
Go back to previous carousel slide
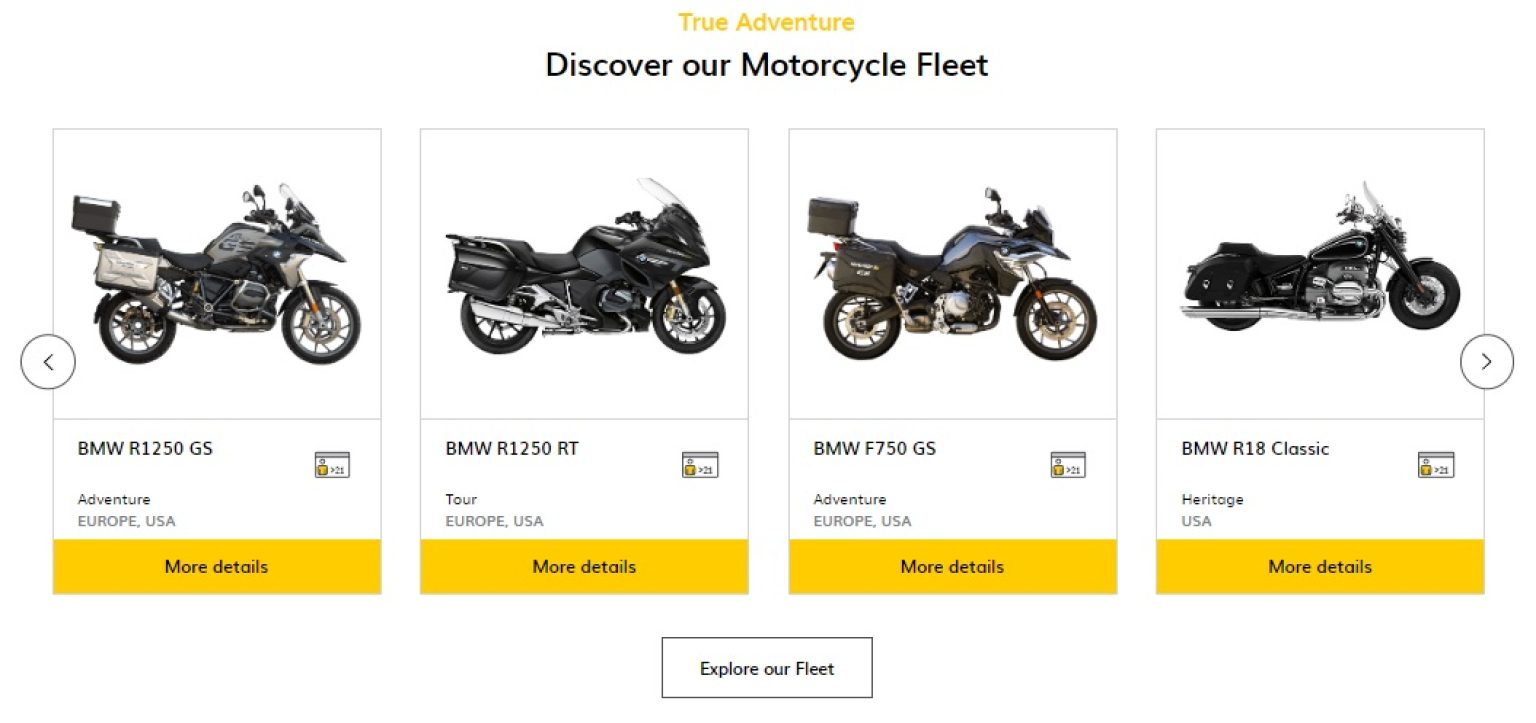[x=48, y=361]
